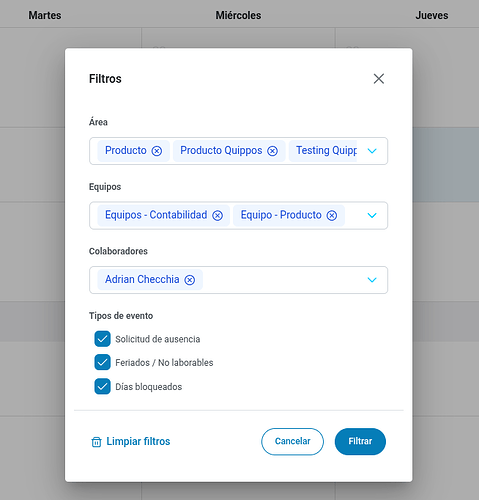Disable the Días bloqueados checkbox
Image resolution: width=479 pixels, height=500 pixels.
point(102,386)
